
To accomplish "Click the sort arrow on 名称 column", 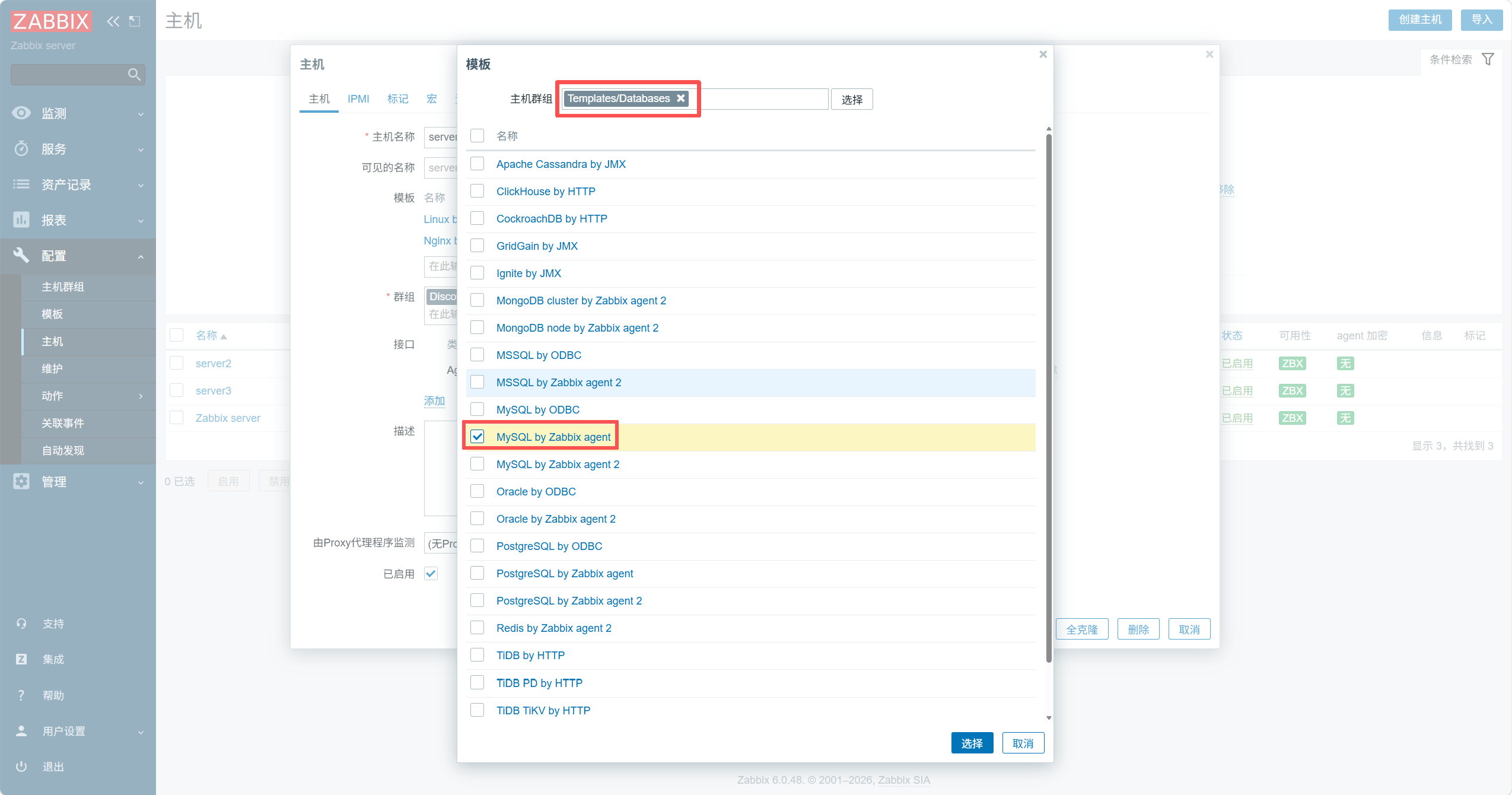I will click(224, 336).
